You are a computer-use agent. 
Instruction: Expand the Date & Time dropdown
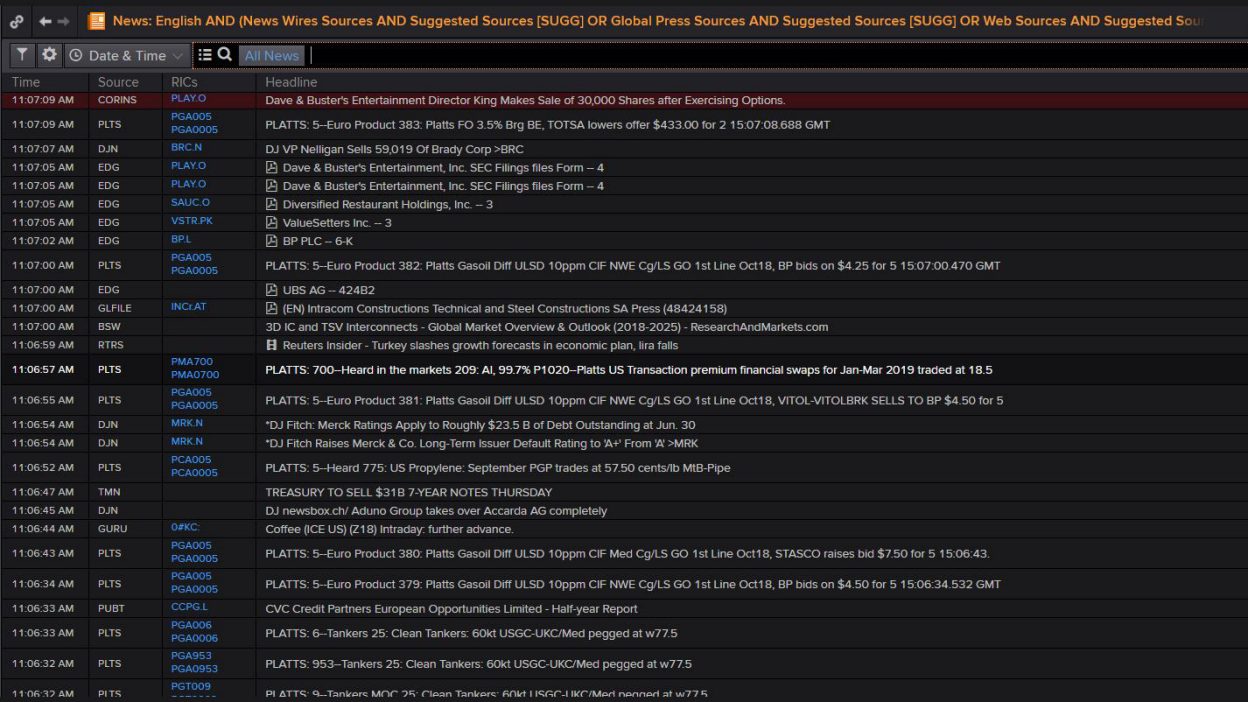127,55
